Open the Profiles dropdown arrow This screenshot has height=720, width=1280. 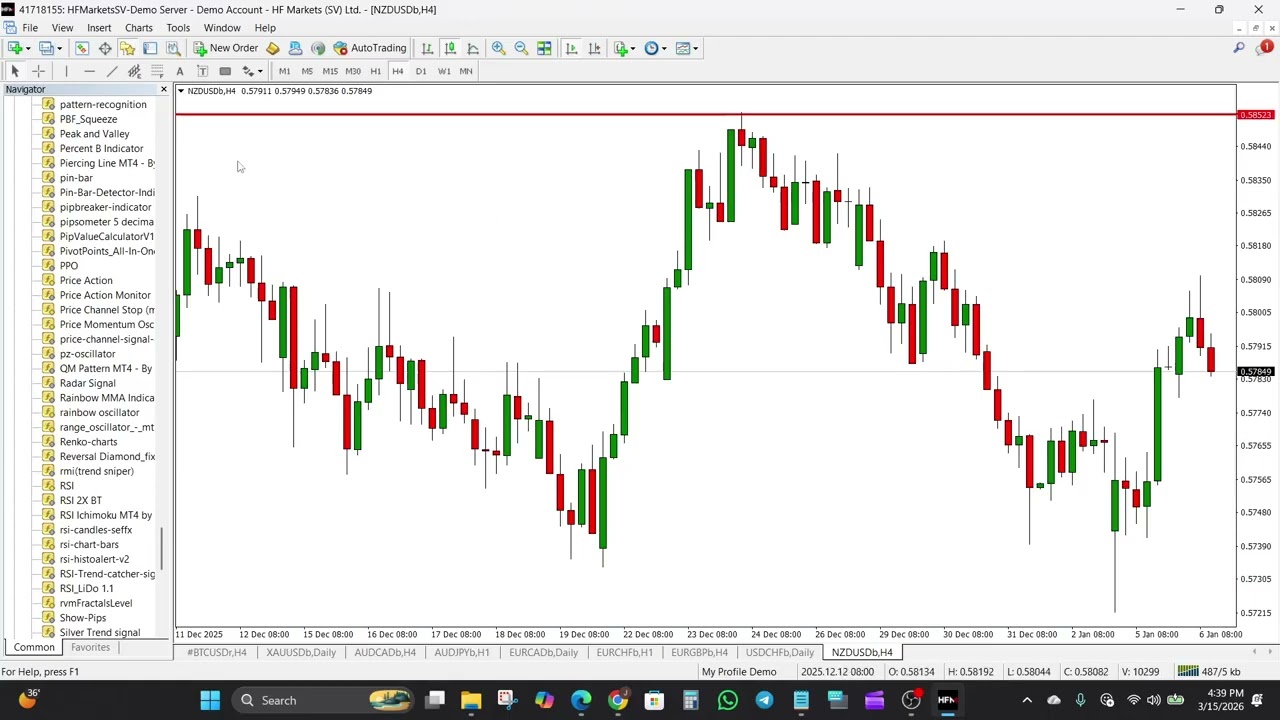(59, 48)
